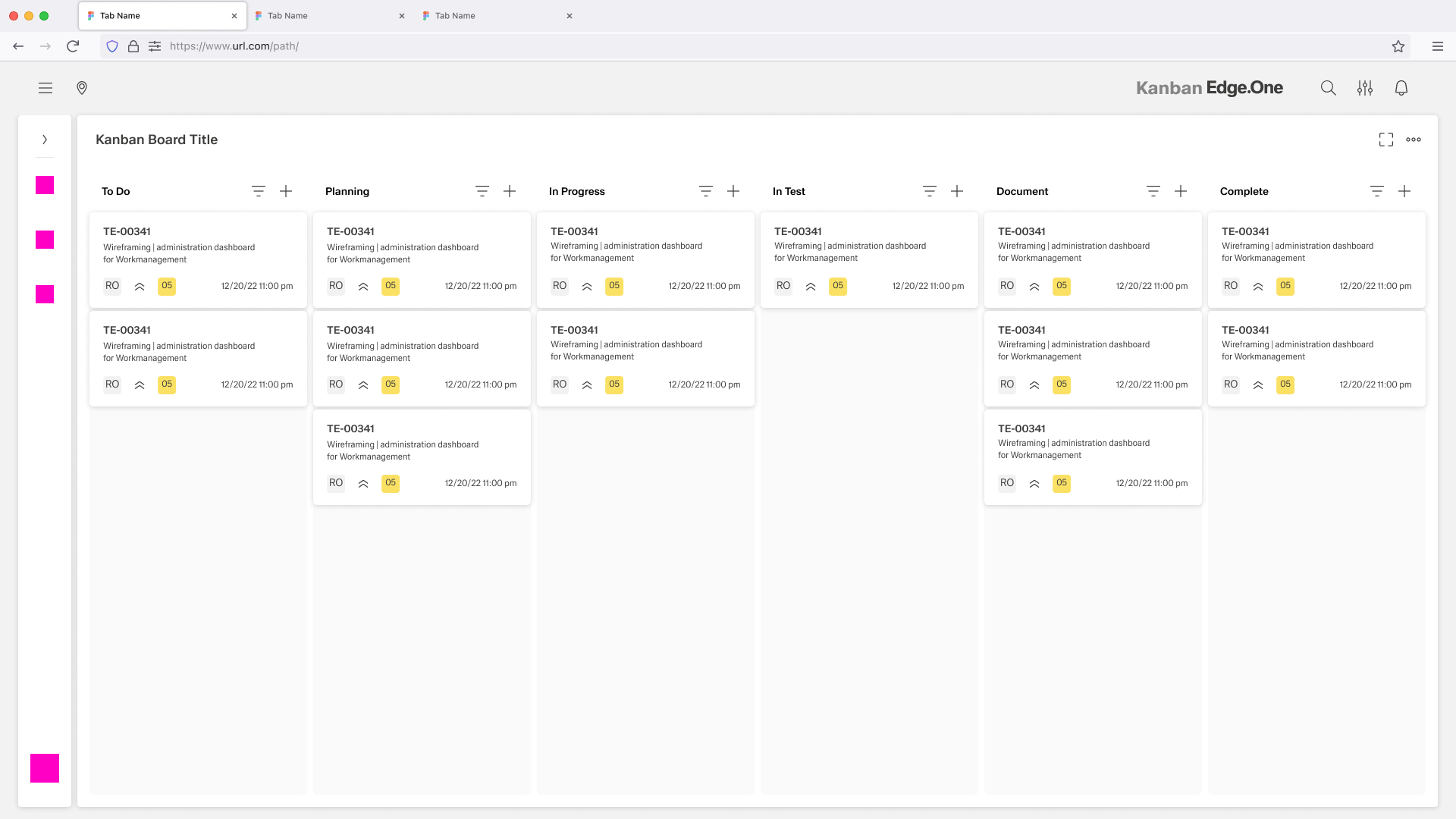Click the location pin icon
1456x819 pixels.
point(82,88)
